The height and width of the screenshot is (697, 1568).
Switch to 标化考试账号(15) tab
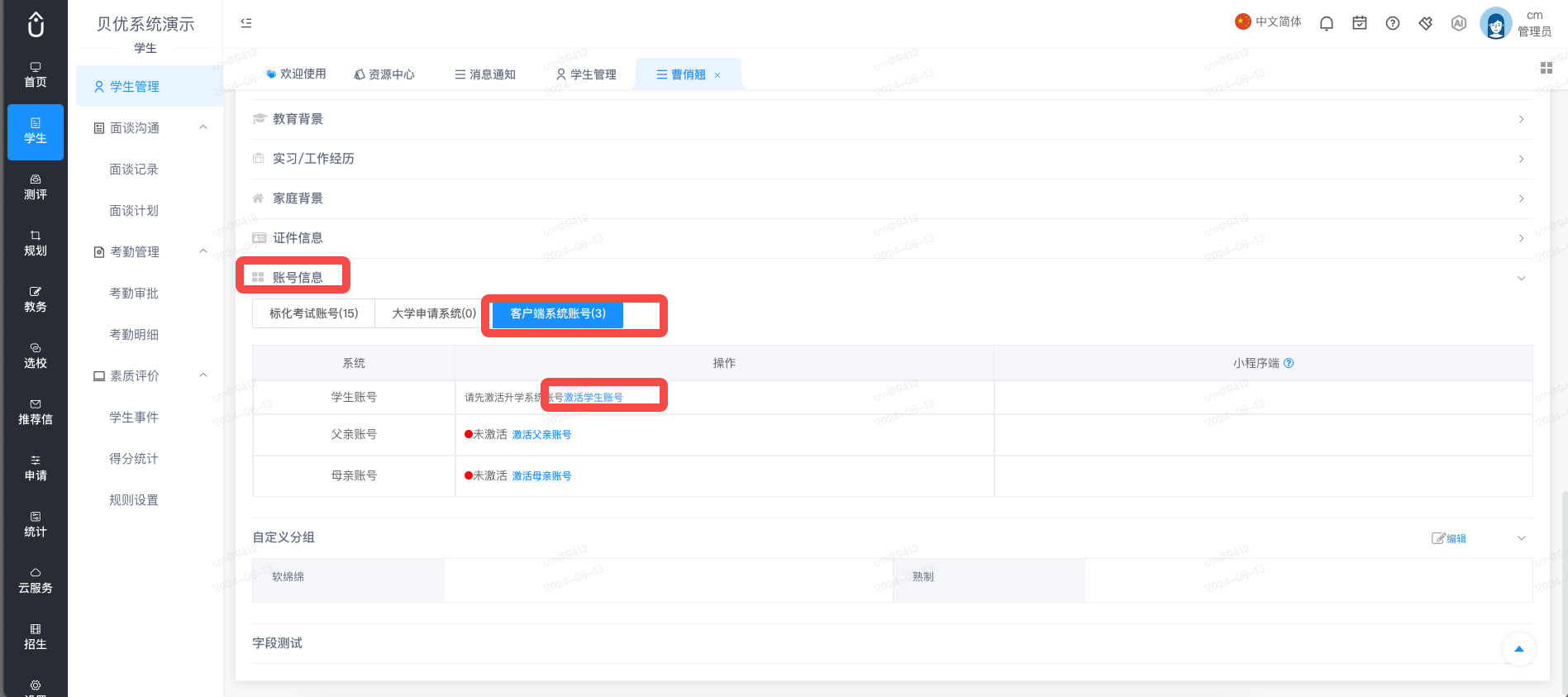pyautogui.click(x=313, y=313)
